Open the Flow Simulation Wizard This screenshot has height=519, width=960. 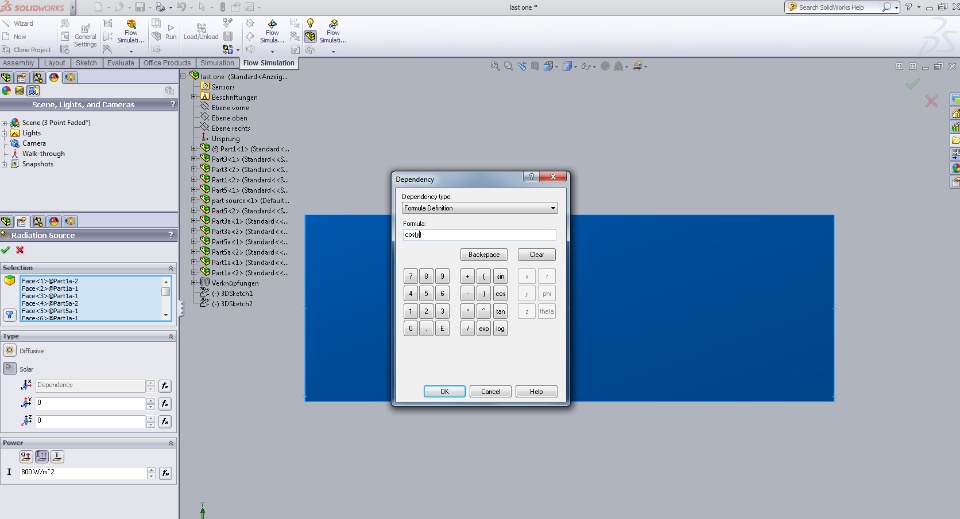[x=18, y=23]
